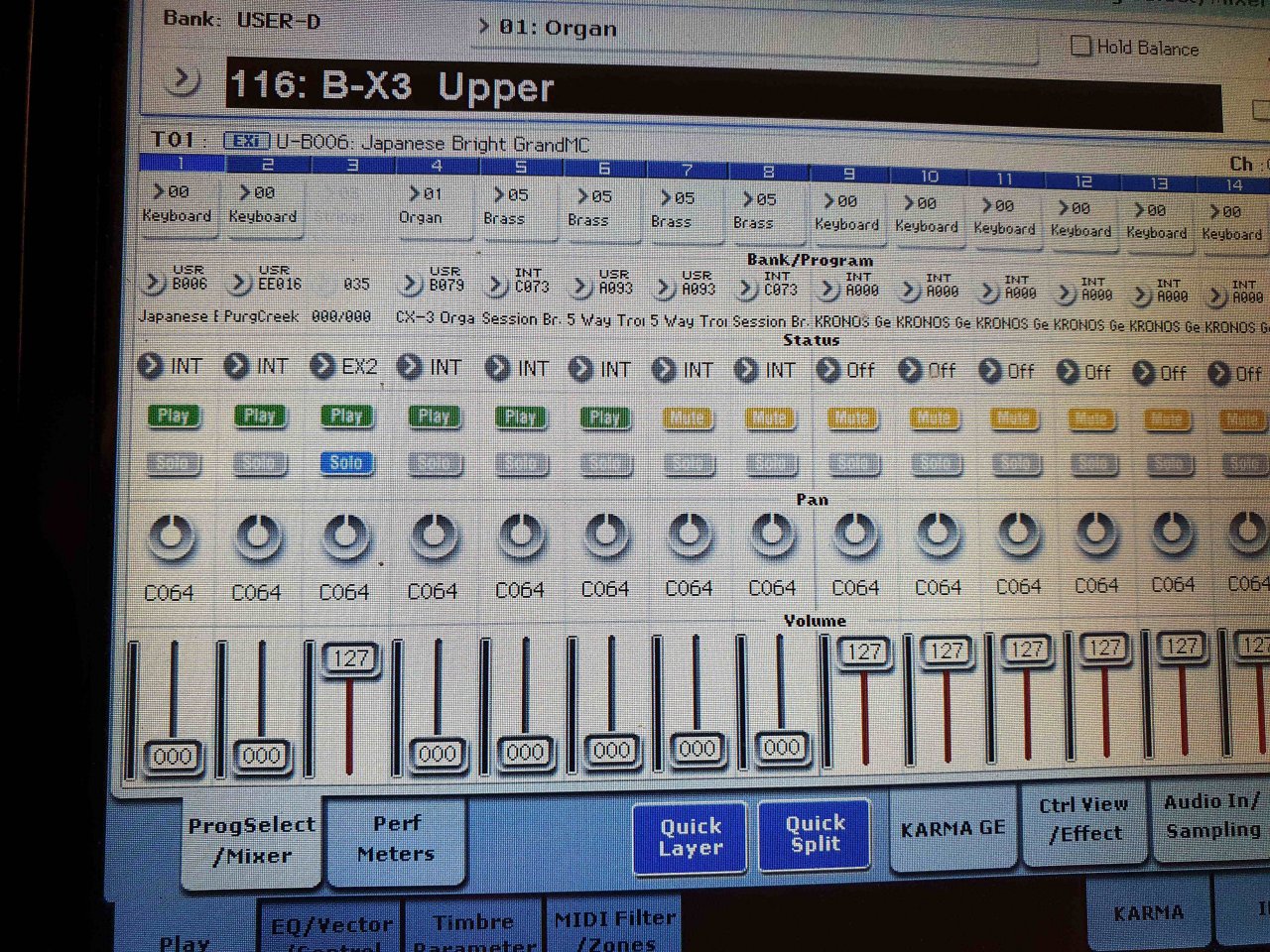Click timbre 6 pan knob
This screenshot has width=1270, height=952.
[x=606, y=536]
